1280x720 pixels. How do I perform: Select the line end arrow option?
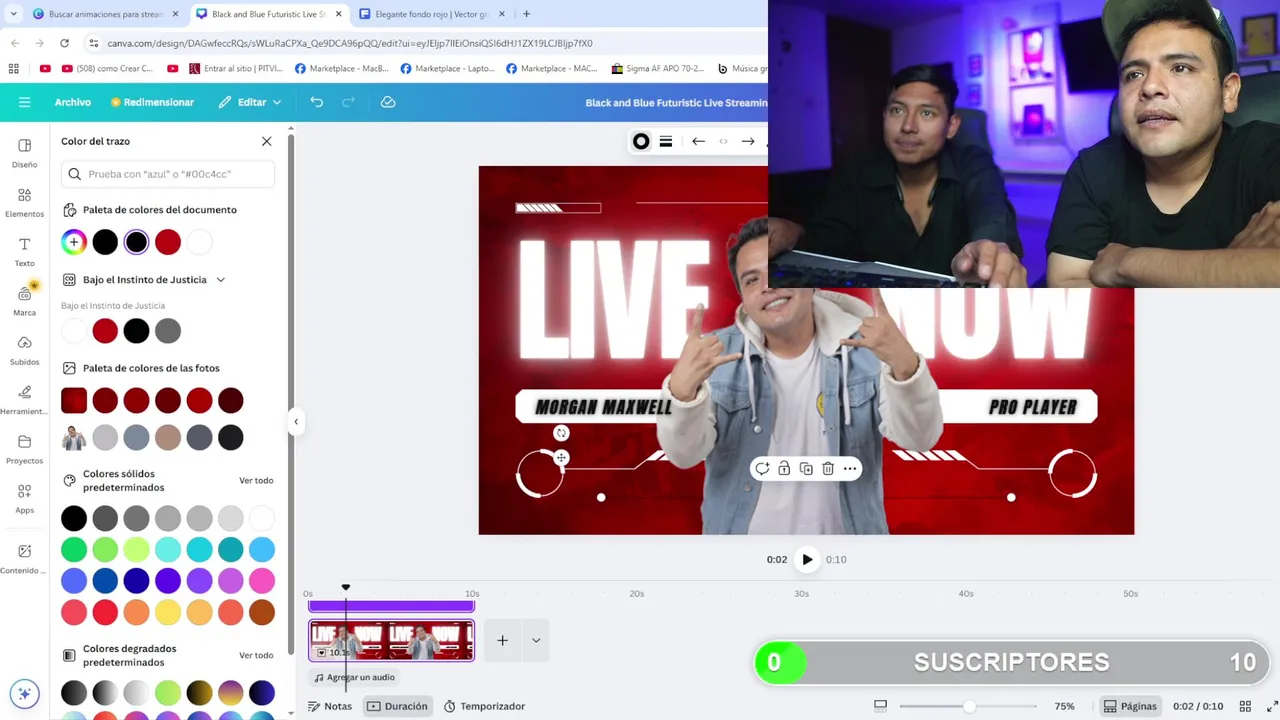(x=747, y=141)
